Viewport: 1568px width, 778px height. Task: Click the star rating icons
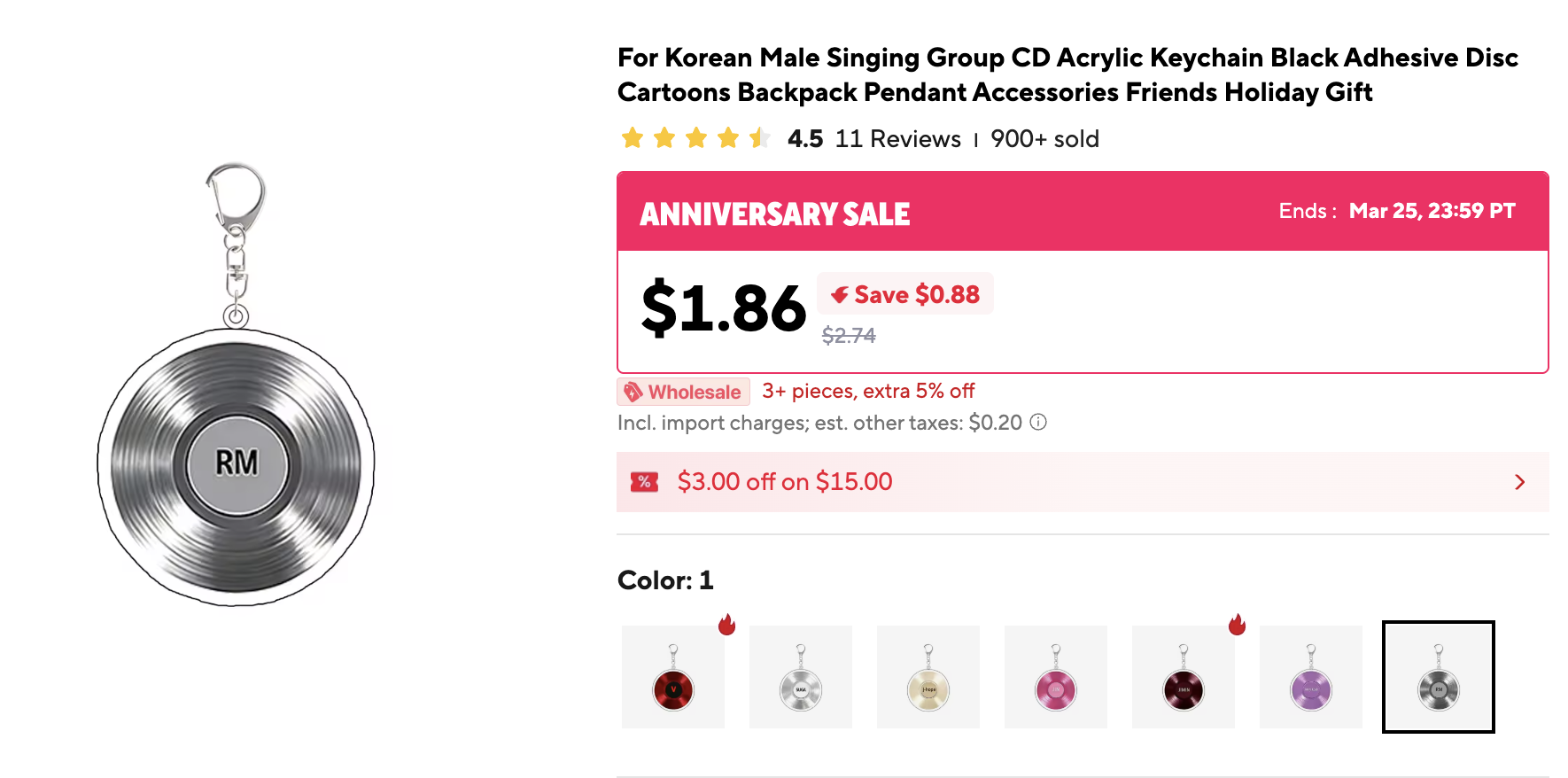coord(695,138)
